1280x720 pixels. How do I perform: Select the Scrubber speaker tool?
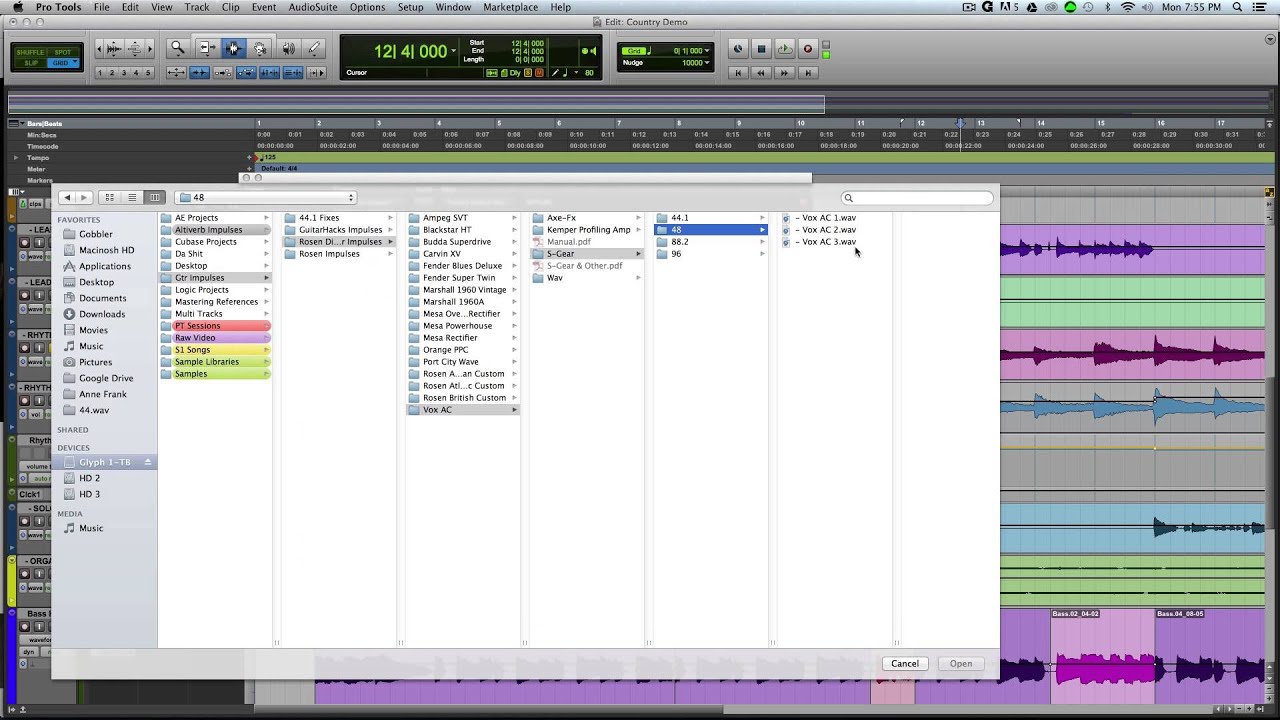pos(288,48)
